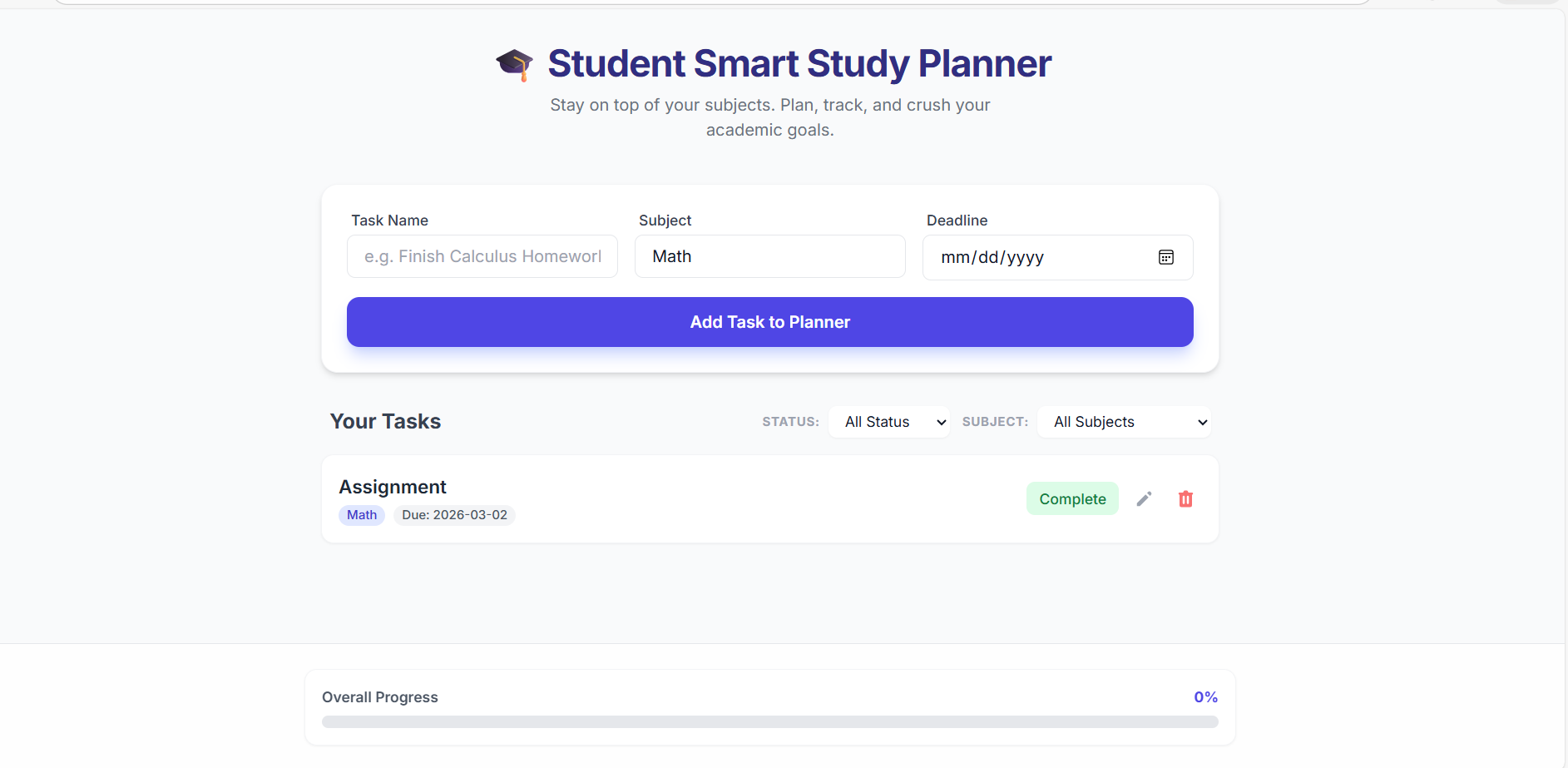The image size is (1568, 768).
Task: Mark the Assignment task as Complete
Action: [x=1072, y=498]
